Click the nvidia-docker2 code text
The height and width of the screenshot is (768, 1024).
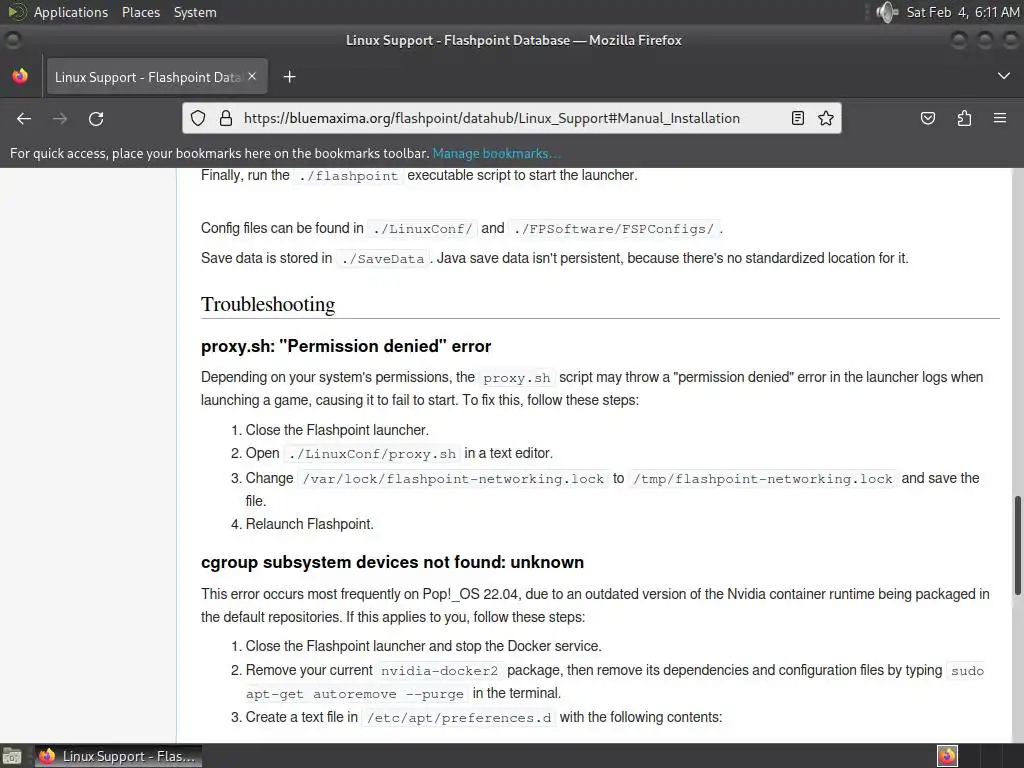(440, 671)
